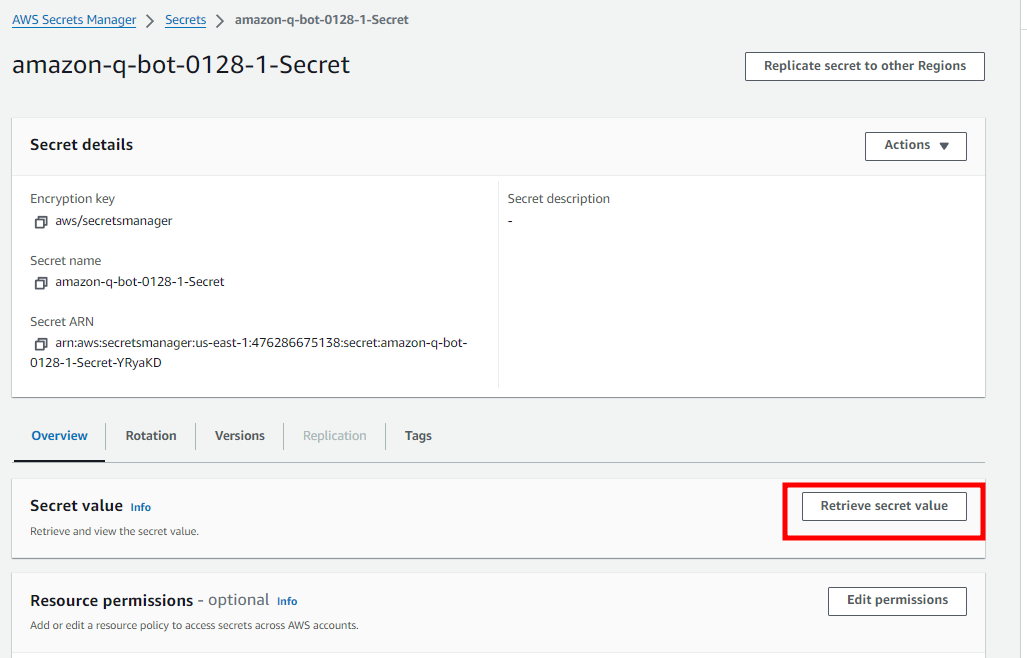This screenshot has height=658, width=1027.
Task: Open the Secrets breadcrumb link
Action: point(185,20)
